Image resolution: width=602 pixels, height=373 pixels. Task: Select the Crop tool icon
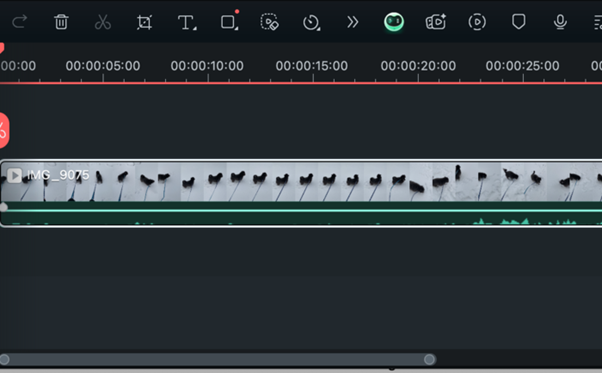[144, 22]
